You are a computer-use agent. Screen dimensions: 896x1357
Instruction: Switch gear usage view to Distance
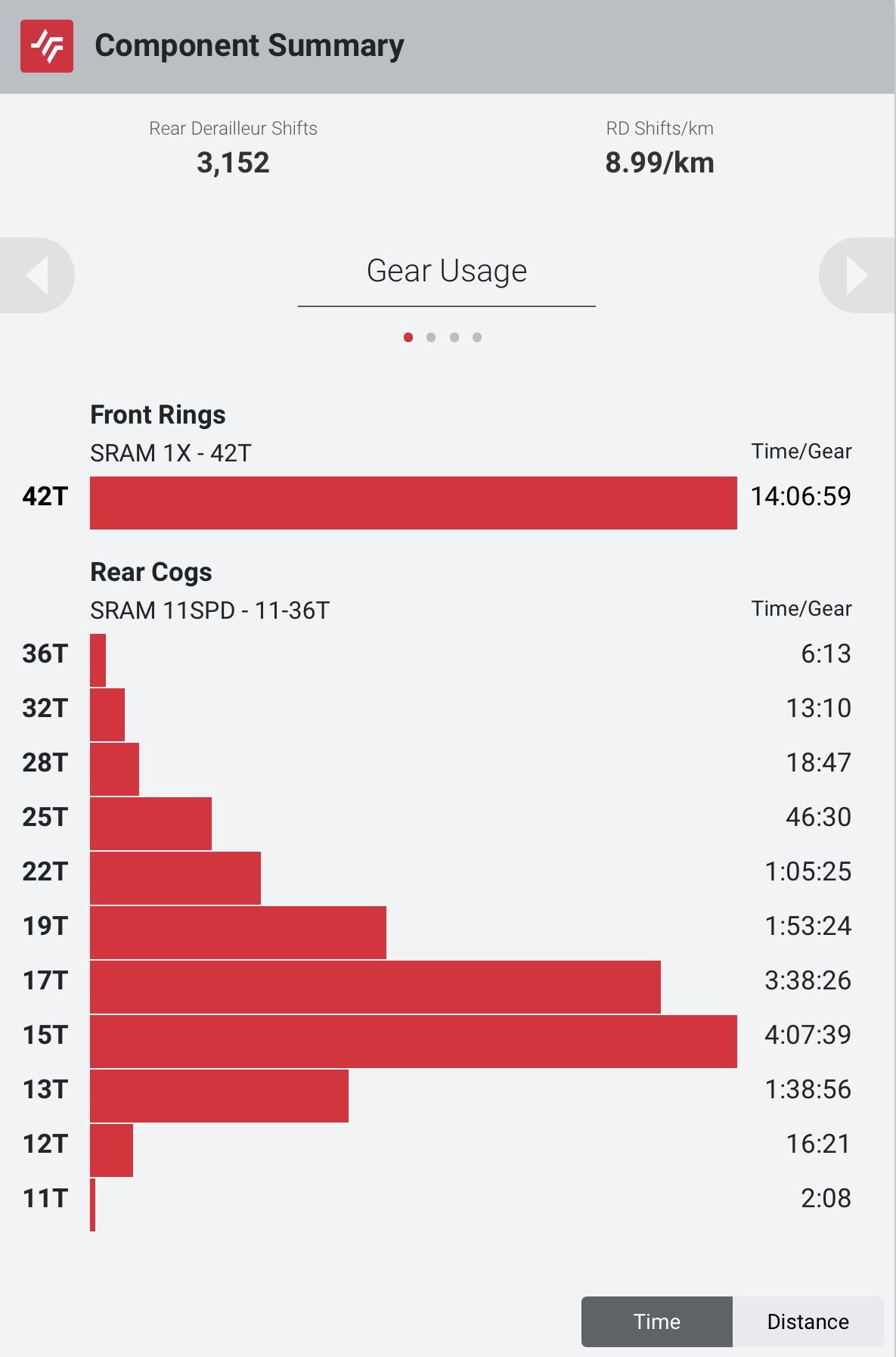pos(808,1321)
